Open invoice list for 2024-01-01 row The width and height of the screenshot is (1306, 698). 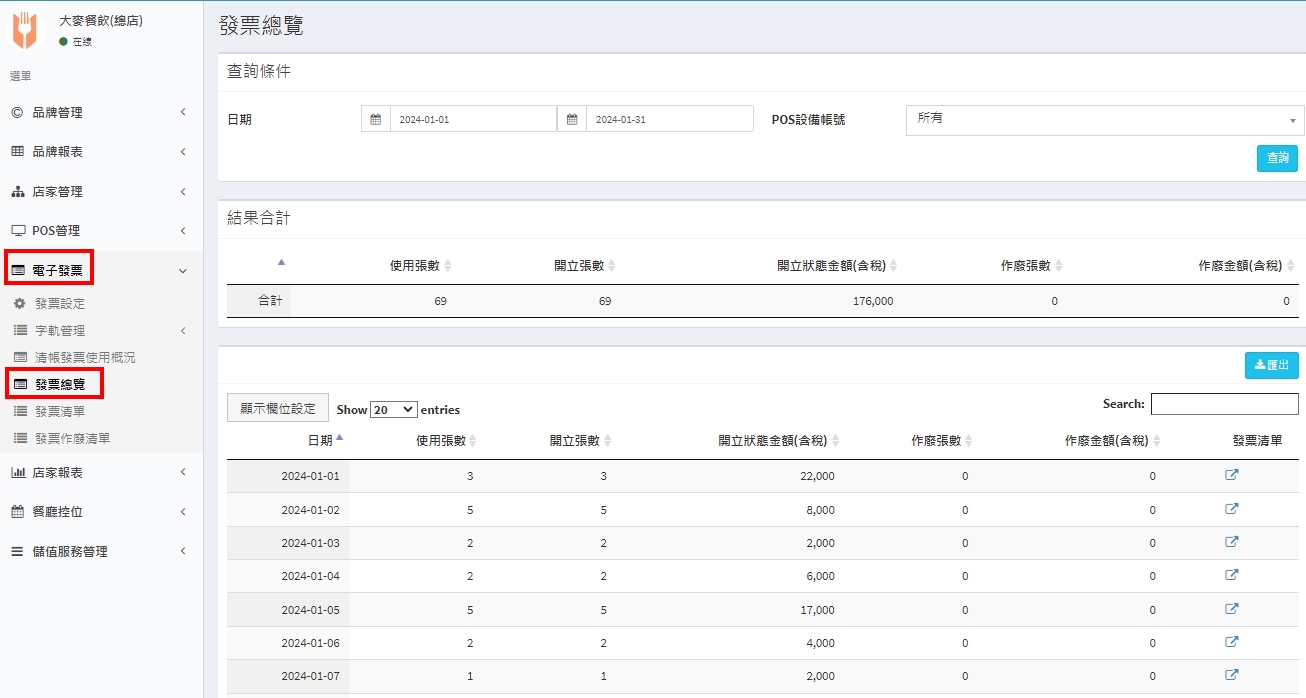[1232, 476]
